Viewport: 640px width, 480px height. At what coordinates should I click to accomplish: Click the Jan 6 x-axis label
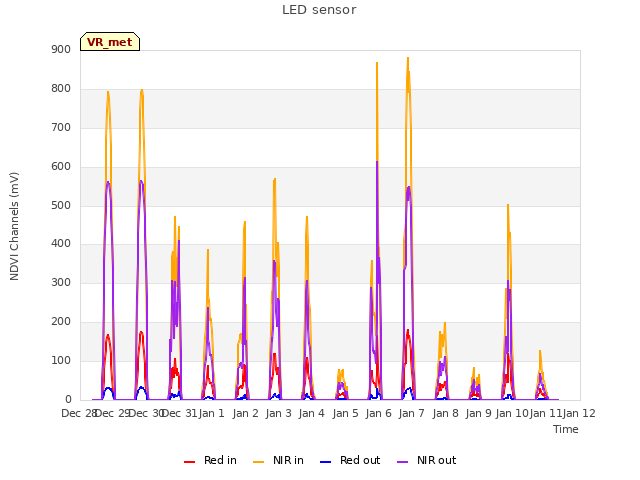(379, 413)
